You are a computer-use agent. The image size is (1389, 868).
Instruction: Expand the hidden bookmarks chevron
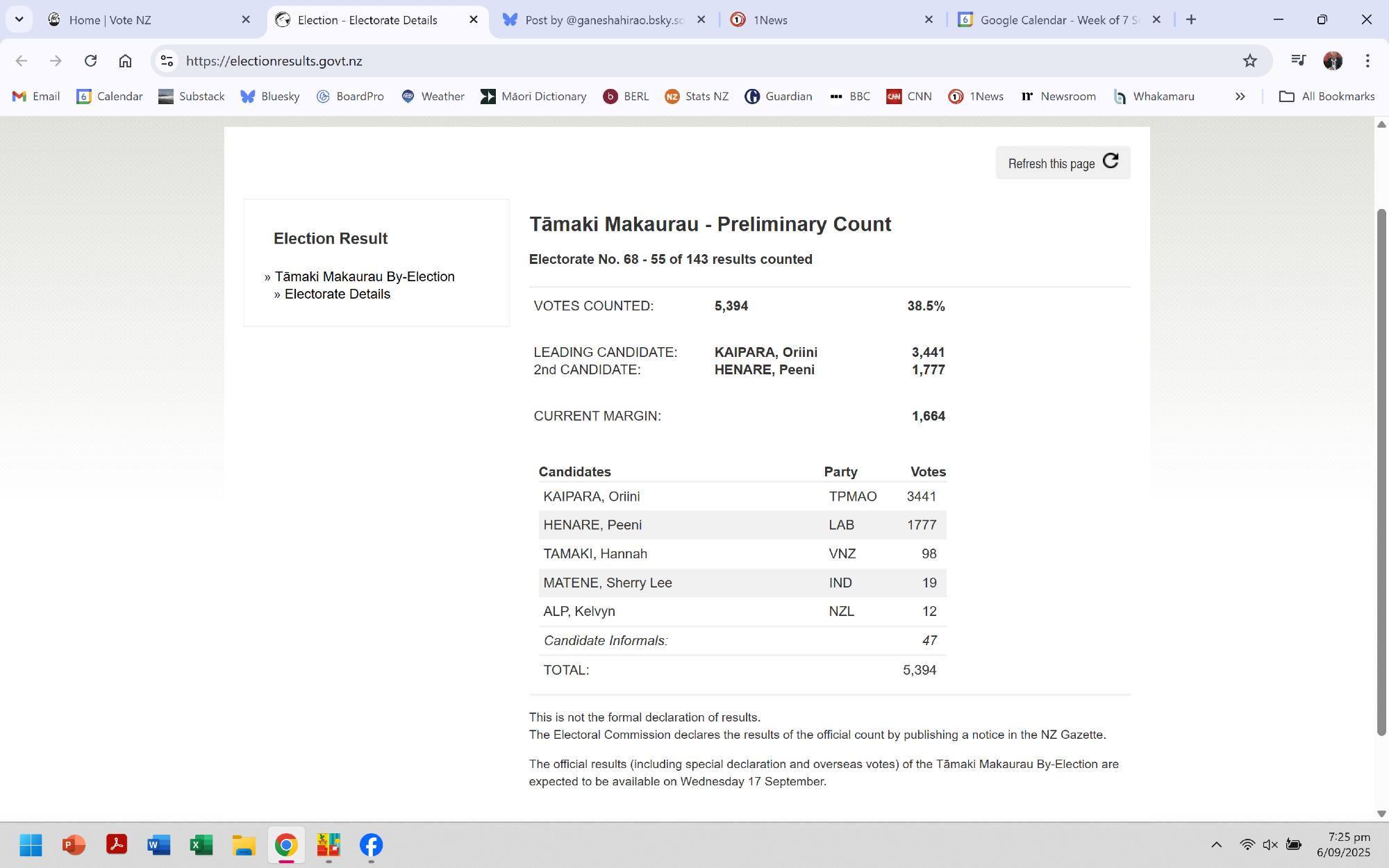(x=1240, y=97)
